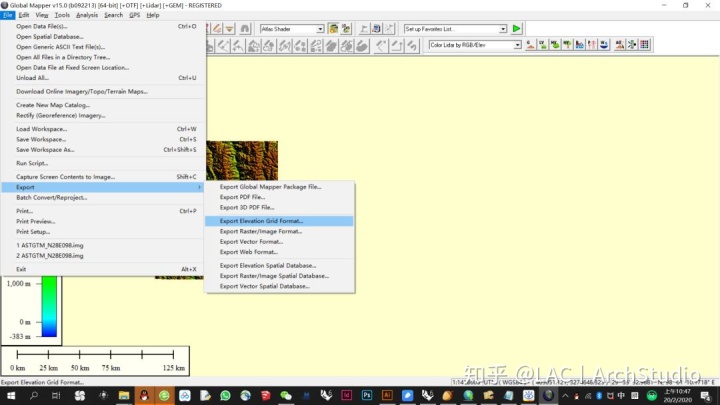Click the taskbar clock showing 20/2/2020
This screenshot has height=405, width=720.
677,395
